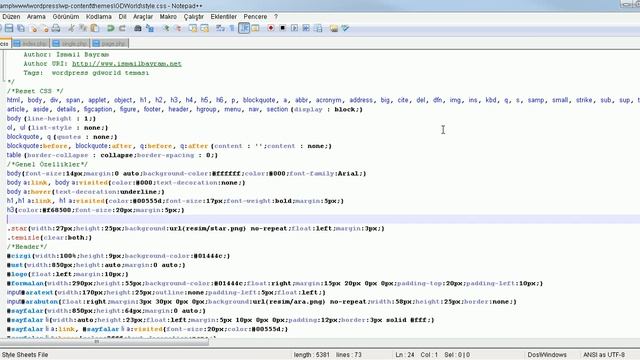Open the Araçlar menu
The height and width of the screenshot is (360, 640).
(x=143, y=17)
